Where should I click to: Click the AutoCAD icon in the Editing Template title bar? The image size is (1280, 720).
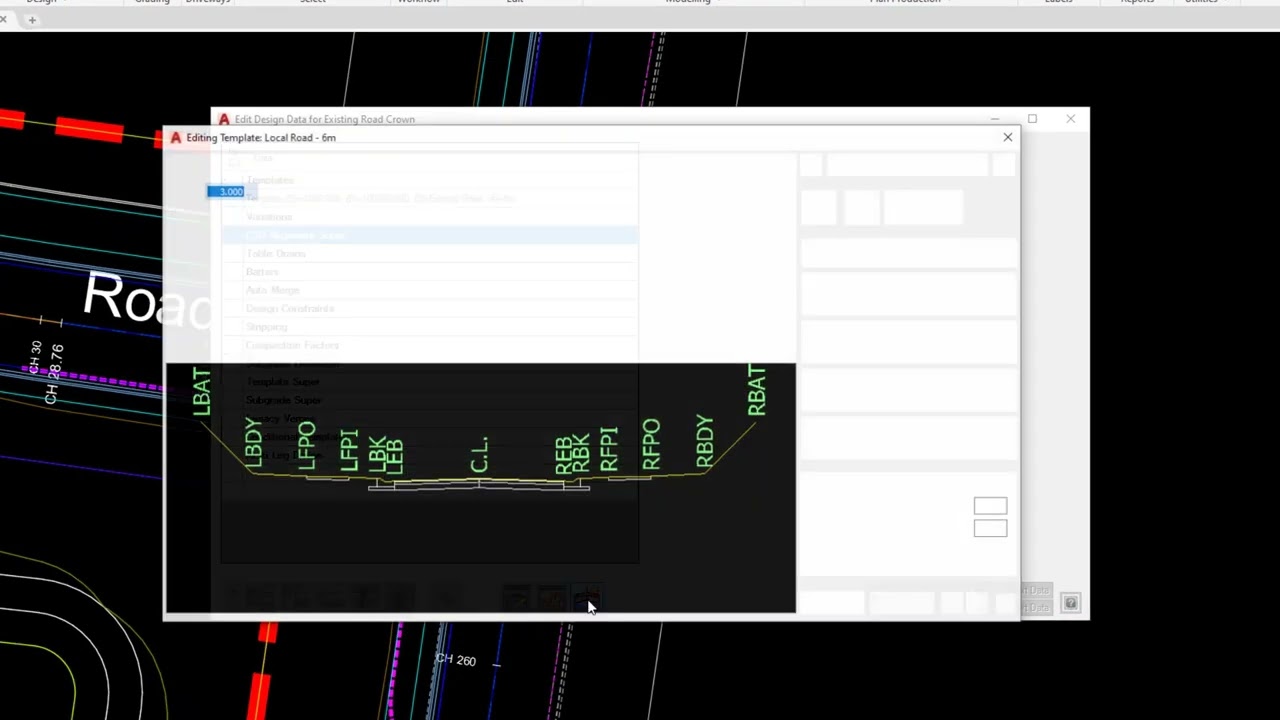pyautogui.click(x=176, y=138)
